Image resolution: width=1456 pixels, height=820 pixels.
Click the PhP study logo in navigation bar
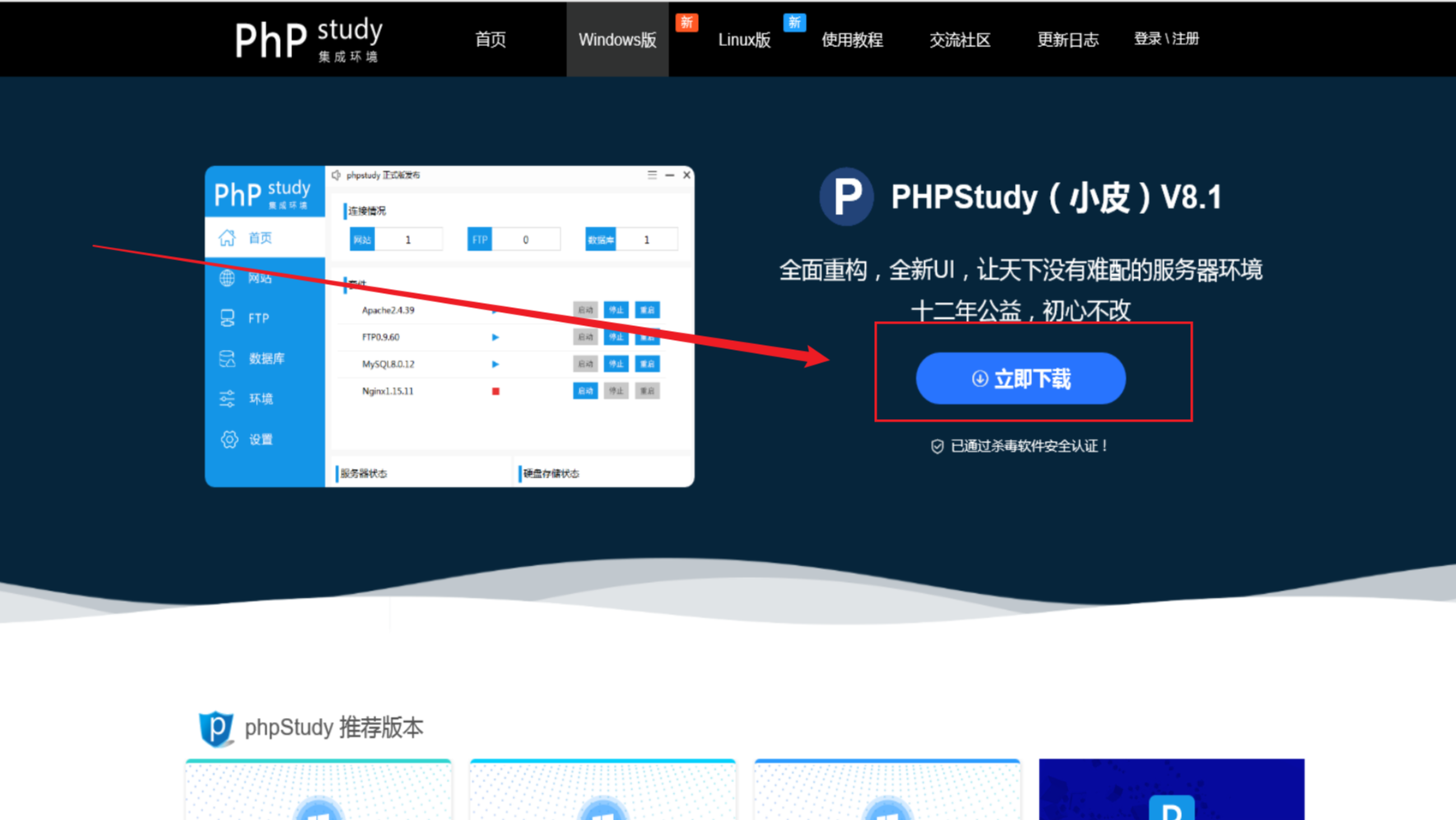[306, 39]
